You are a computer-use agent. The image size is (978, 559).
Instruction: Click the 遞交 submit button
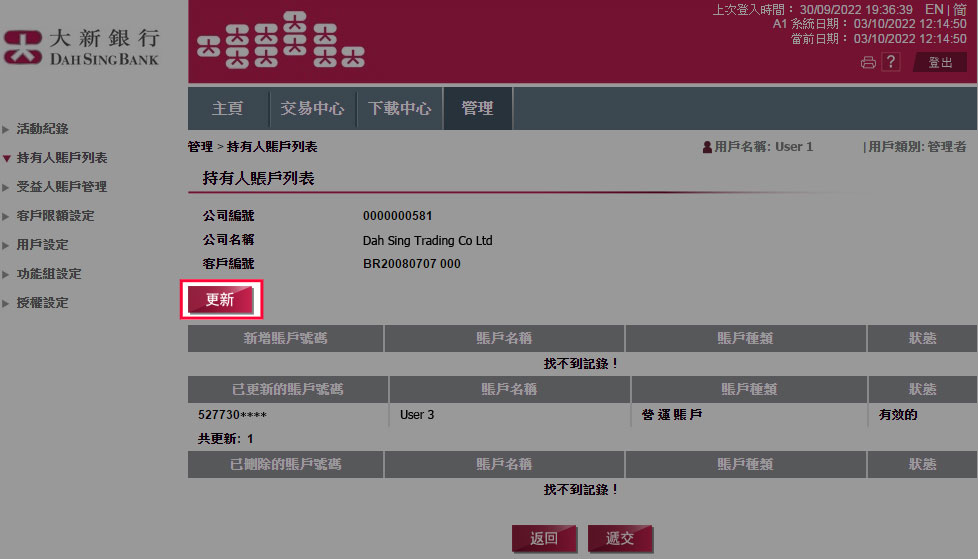click(x=620, y=538)
